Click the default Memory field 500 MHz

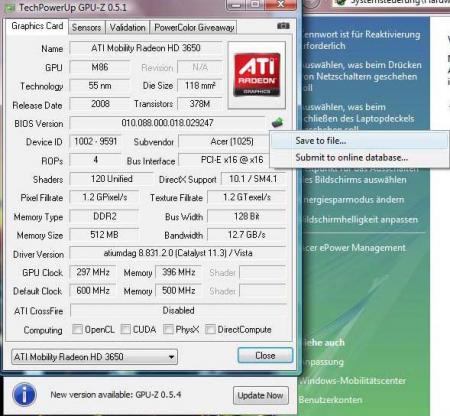pyautogui.click(x=179, y=291)
